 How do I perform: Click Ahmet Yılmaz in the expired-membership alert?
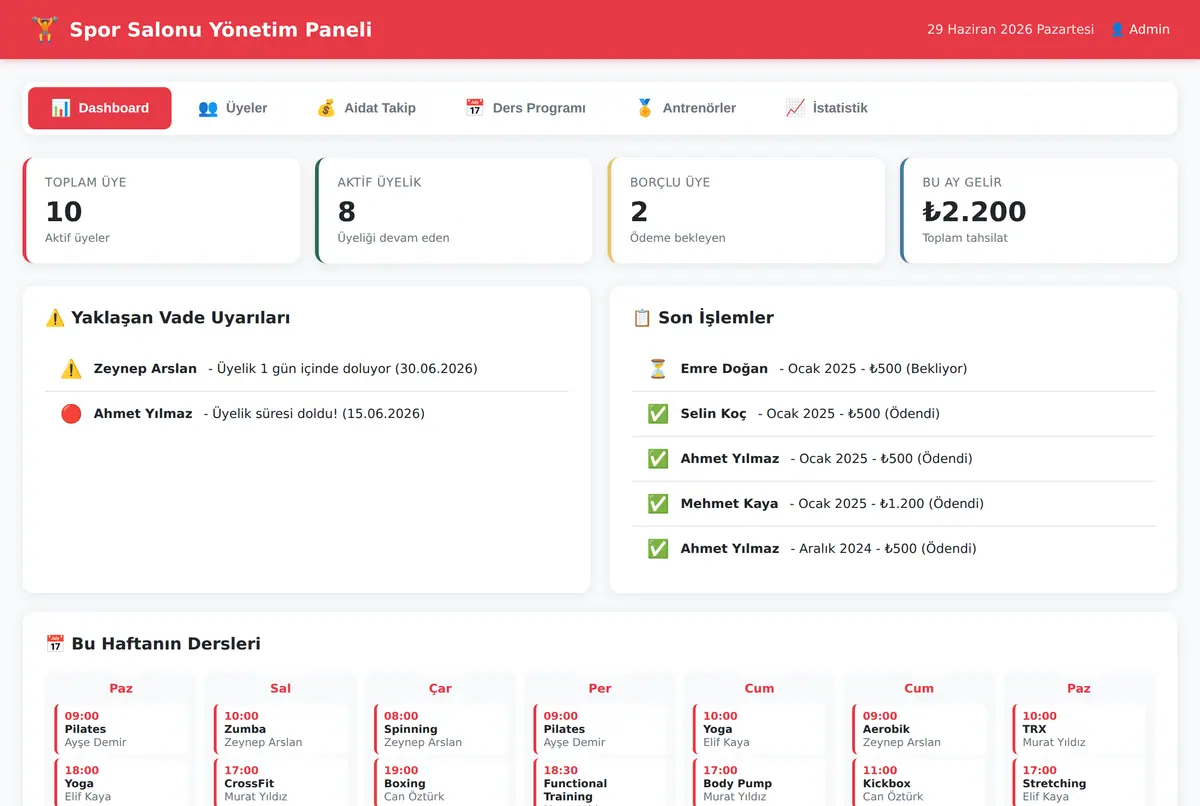pos(143,414)
